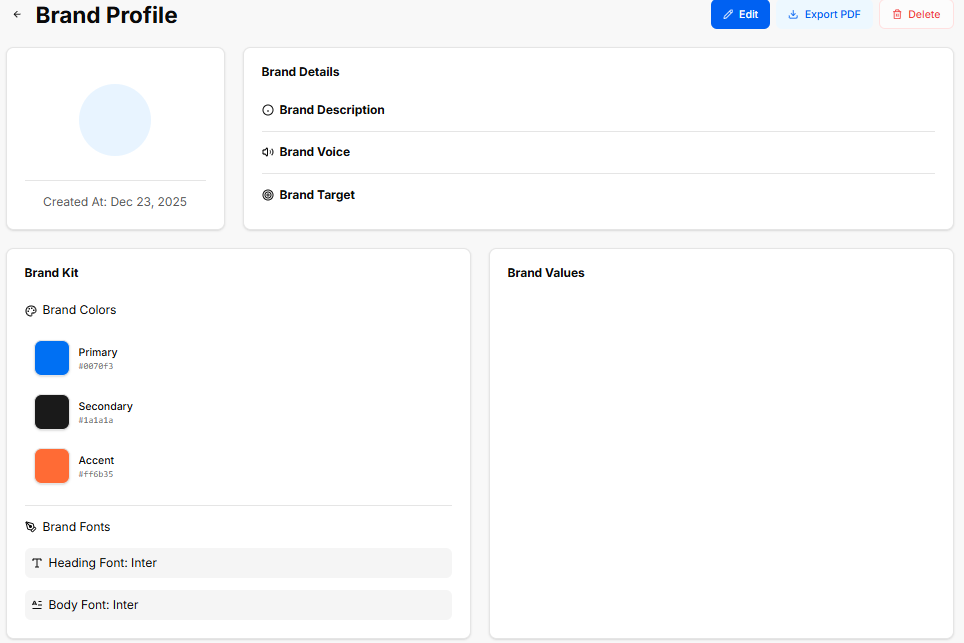
Task: Click the Brand Details card title
Action: (301, 72)
